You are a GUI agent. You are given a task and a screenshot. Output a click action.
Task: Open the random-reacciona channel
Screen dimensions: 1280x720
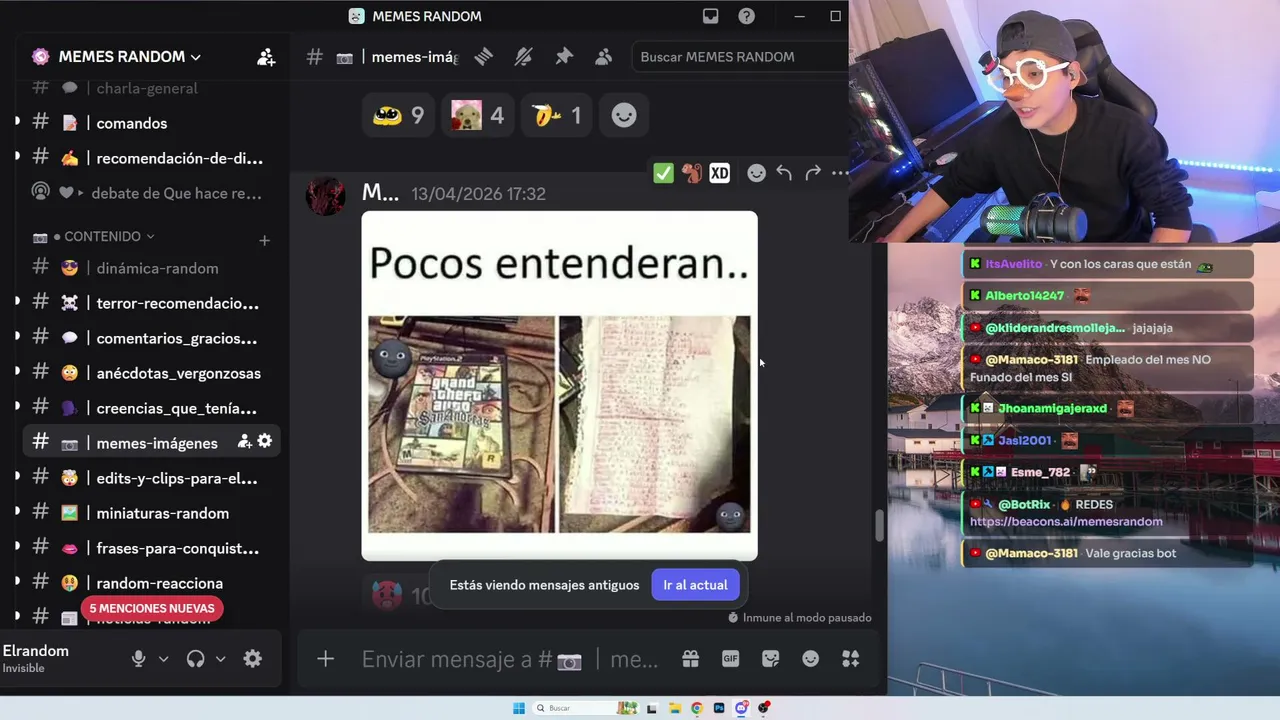(x=150, y=583)
